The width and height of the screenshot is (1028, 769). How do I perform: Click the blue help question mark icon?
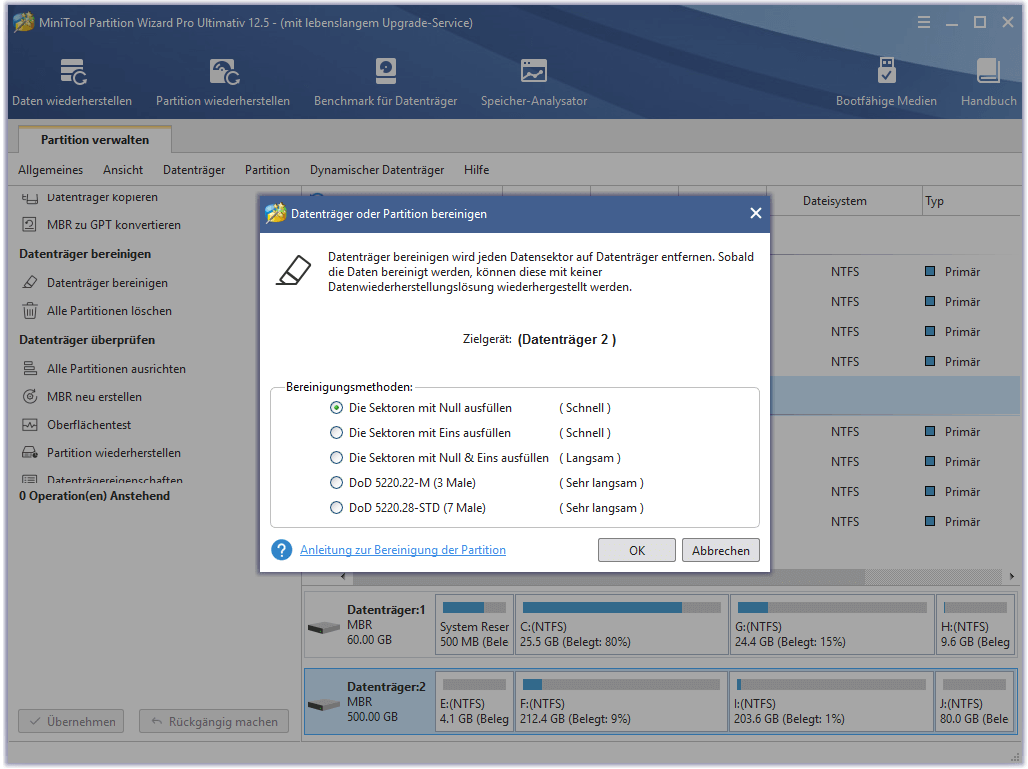pyautogui.click(x=281, y=550)
